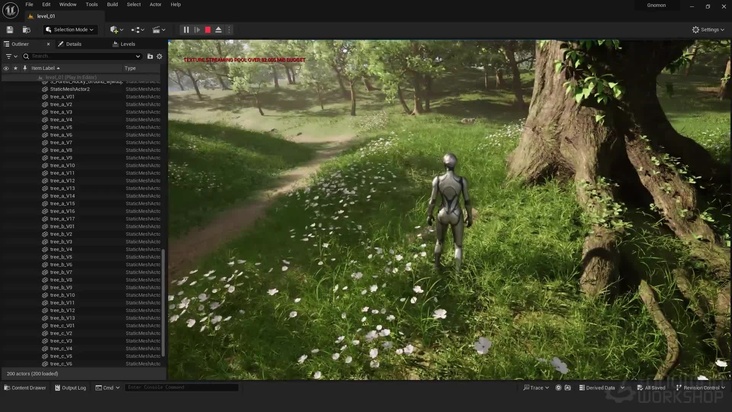Open the Unreal Engine logo button
732x412 pixels.
[9, 9]
